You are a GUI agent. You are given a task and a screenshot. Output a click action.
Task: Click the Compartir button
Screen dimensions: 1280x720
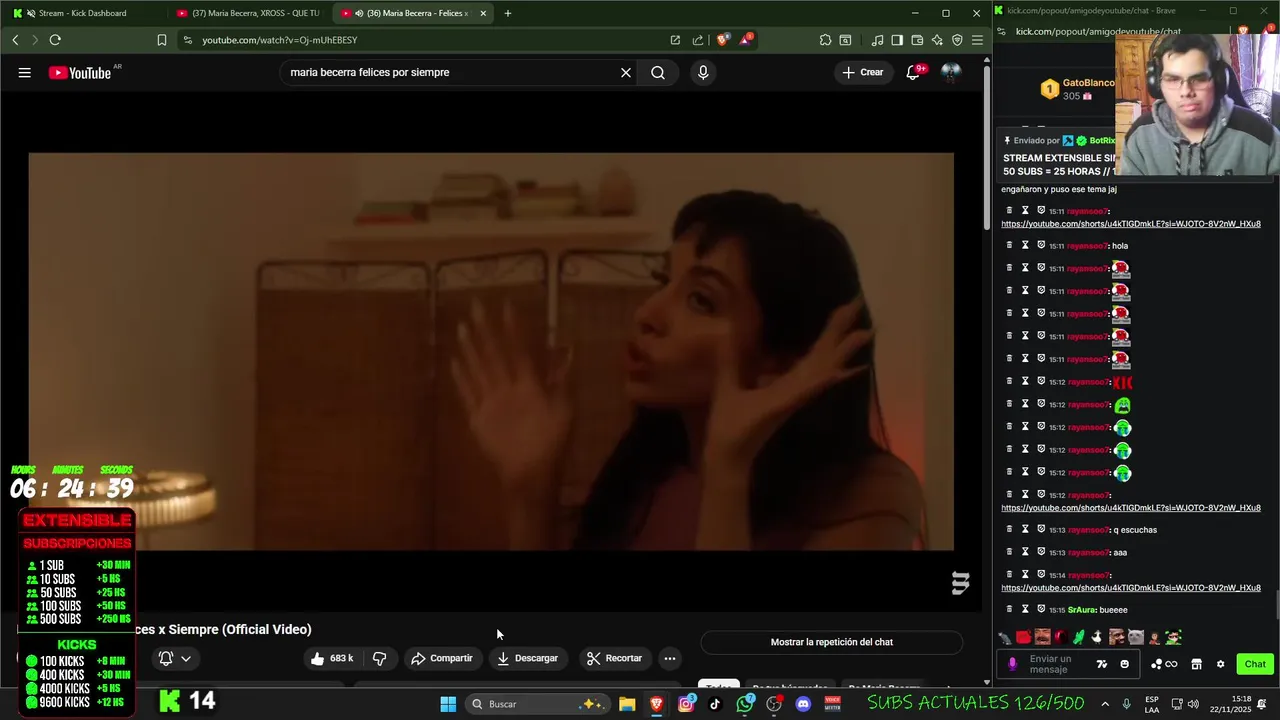pos(441,658)
